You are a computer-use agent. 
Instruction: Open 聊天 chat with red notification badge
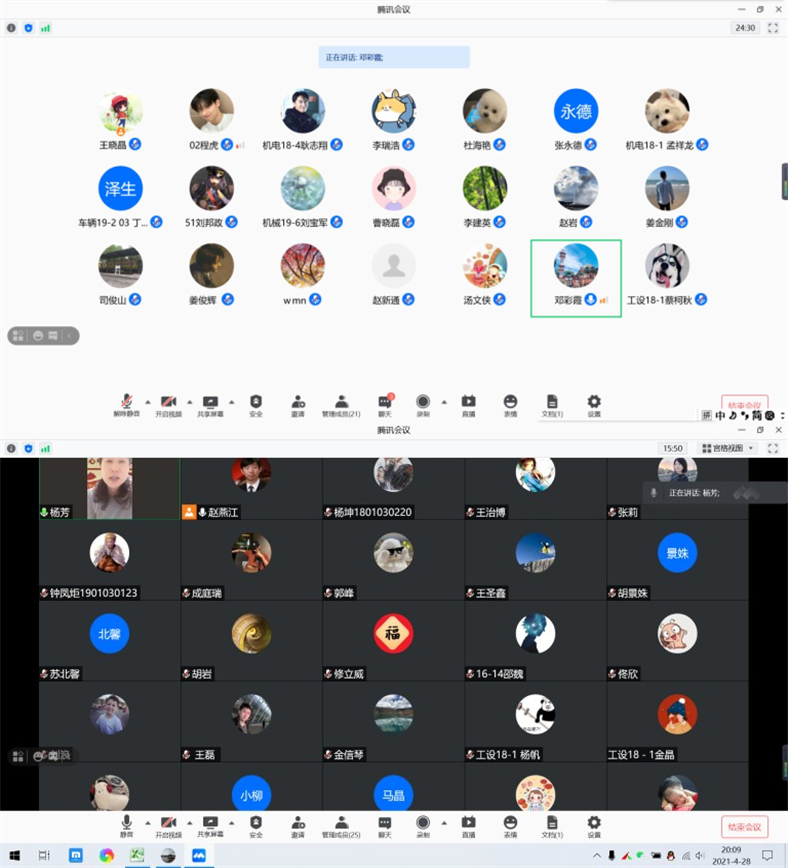tap(385, 402)
